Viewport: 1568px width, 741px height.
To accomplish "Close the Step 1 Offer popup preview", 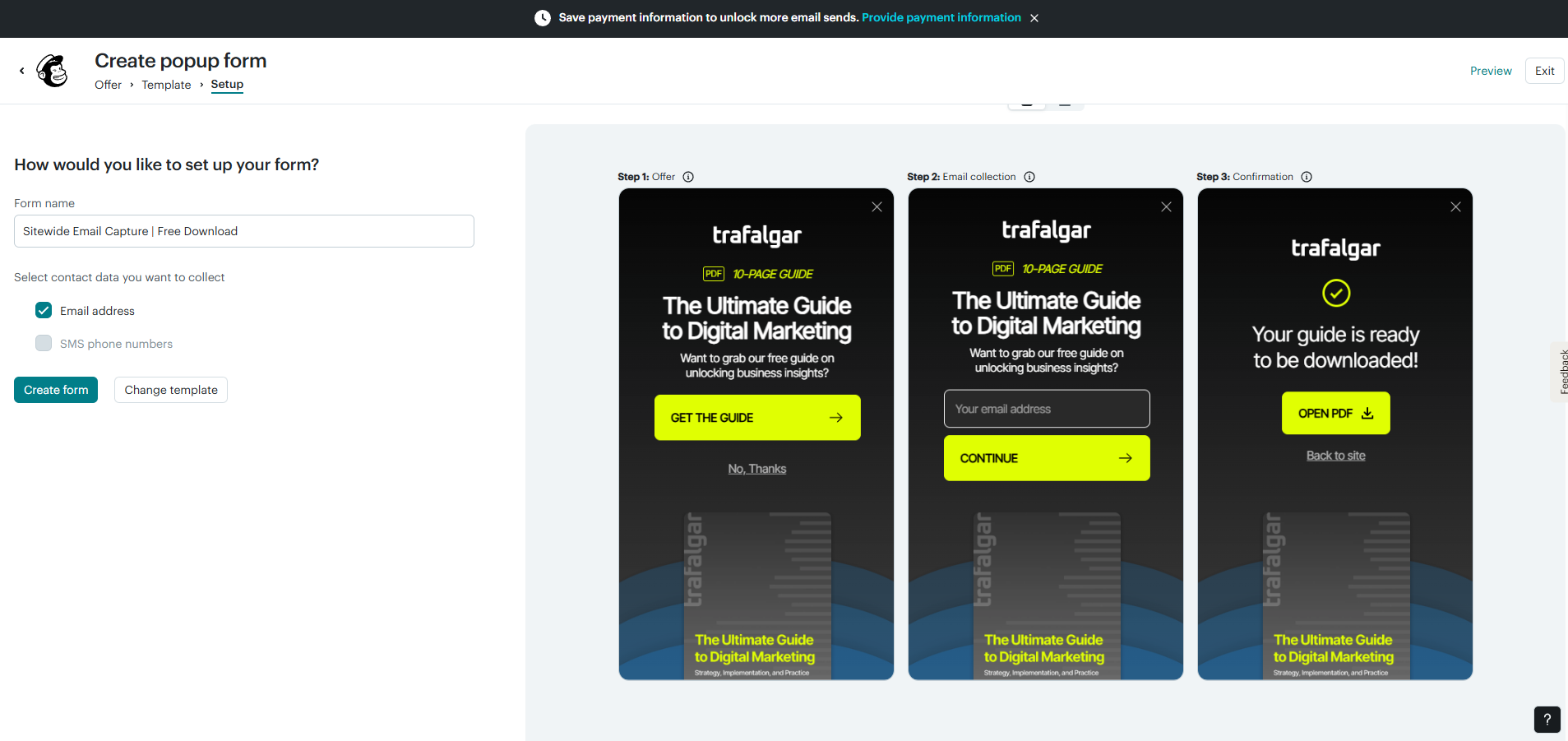I will [x=877, y=207].
